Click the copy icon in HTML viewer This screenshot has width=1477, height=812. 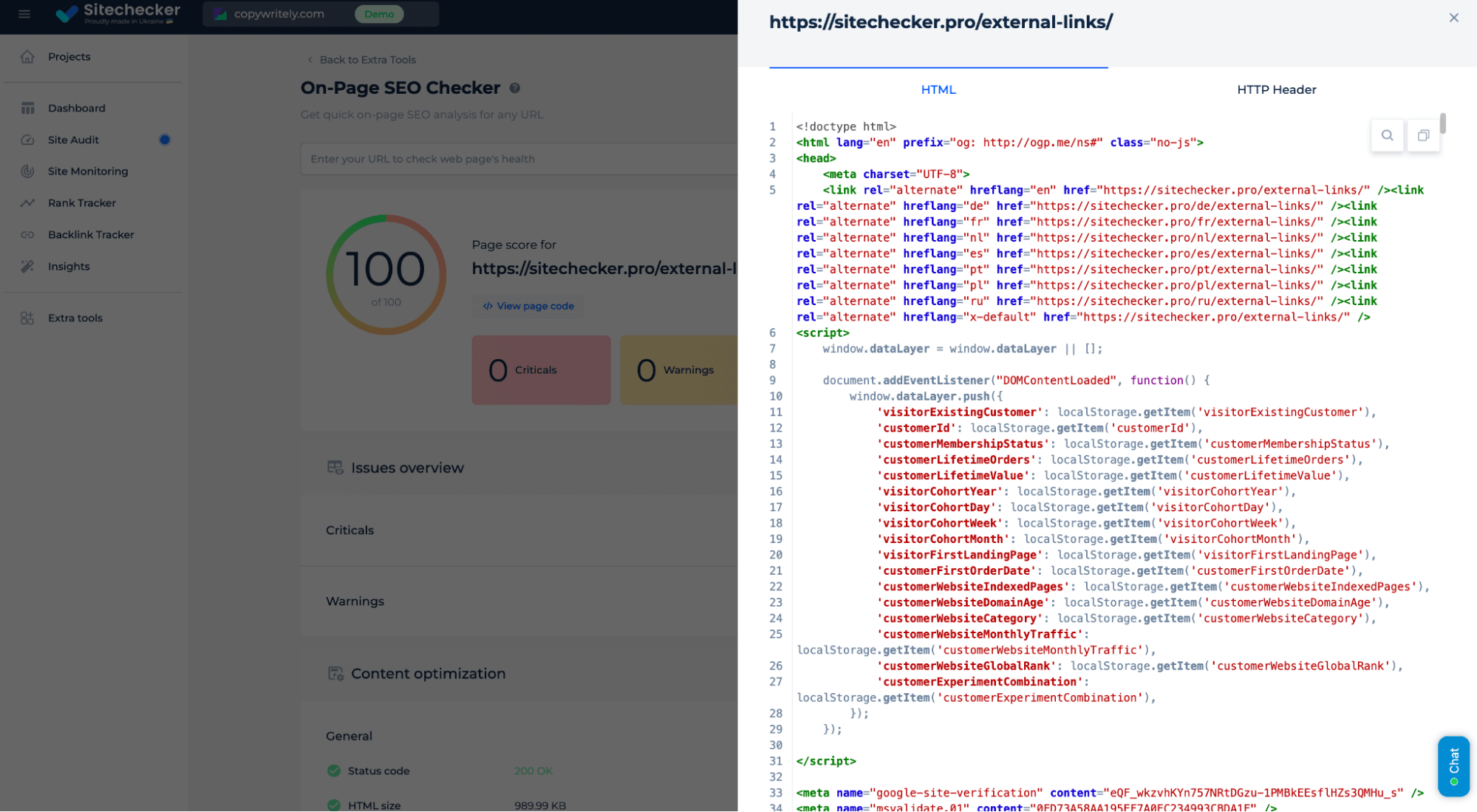1422,135
